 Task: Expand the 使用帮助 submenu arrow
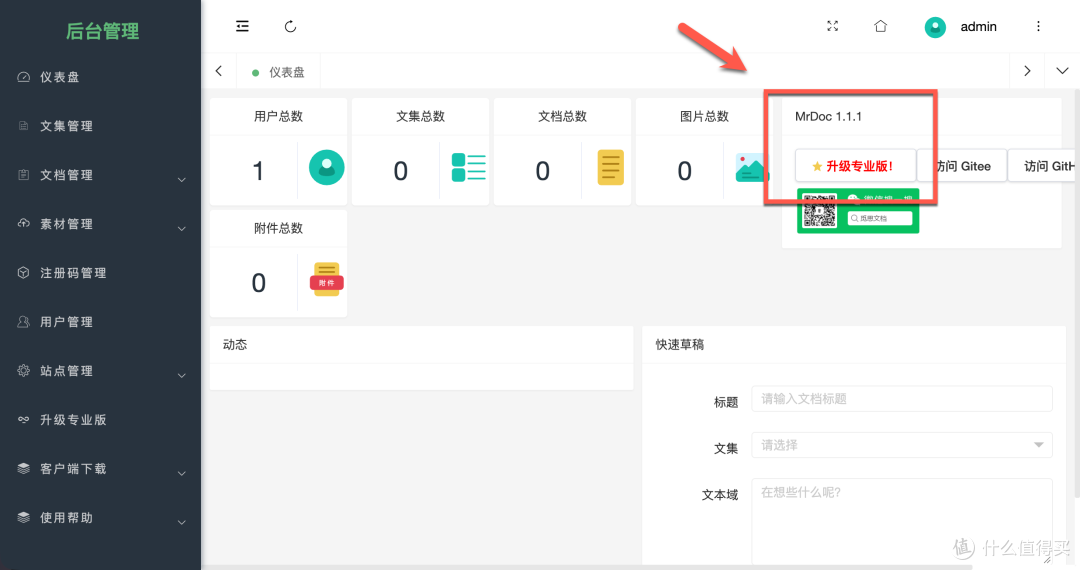point(182,522)
